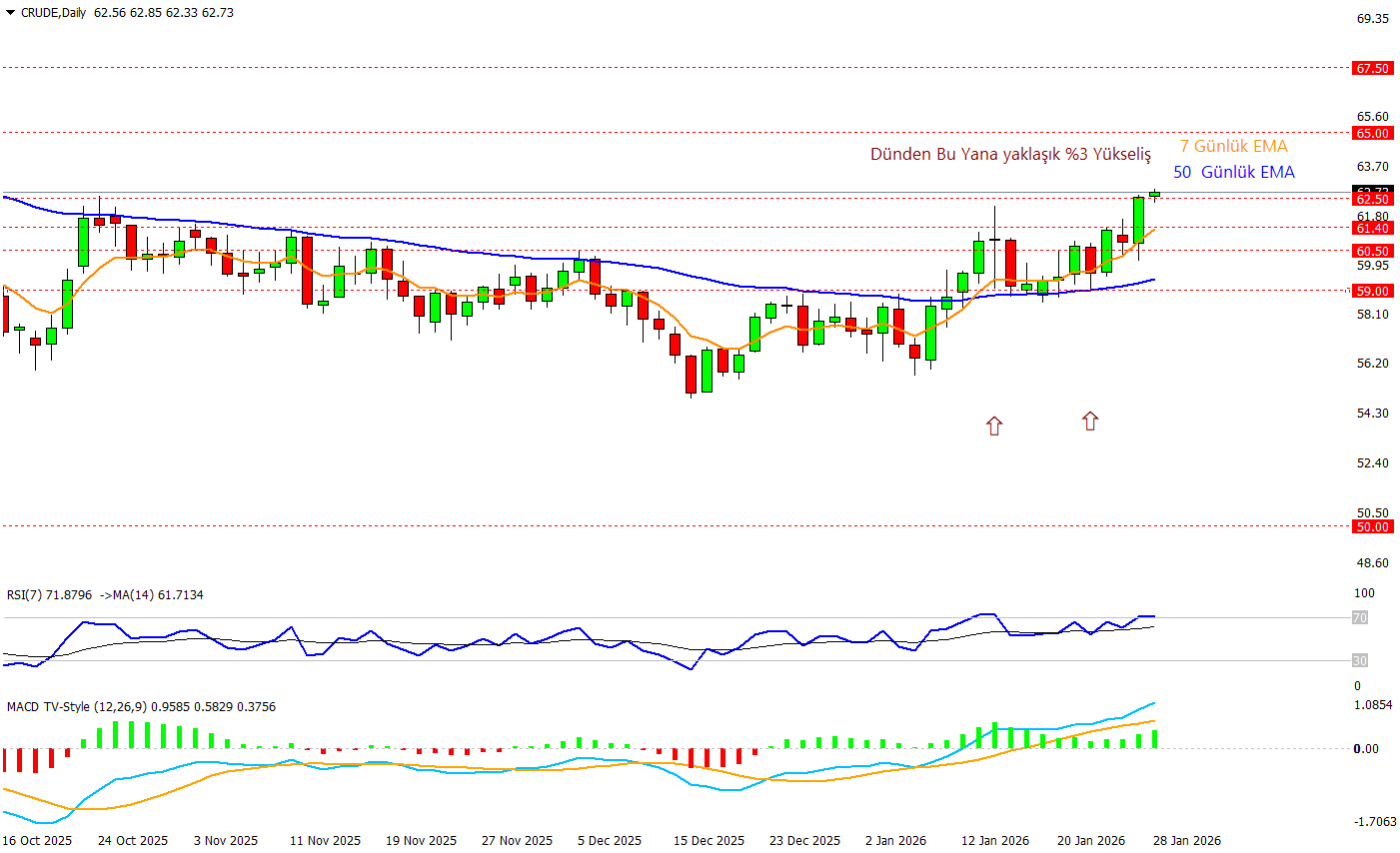Expand the triangle beside CRUDE,Daily title

coord(10,13)
